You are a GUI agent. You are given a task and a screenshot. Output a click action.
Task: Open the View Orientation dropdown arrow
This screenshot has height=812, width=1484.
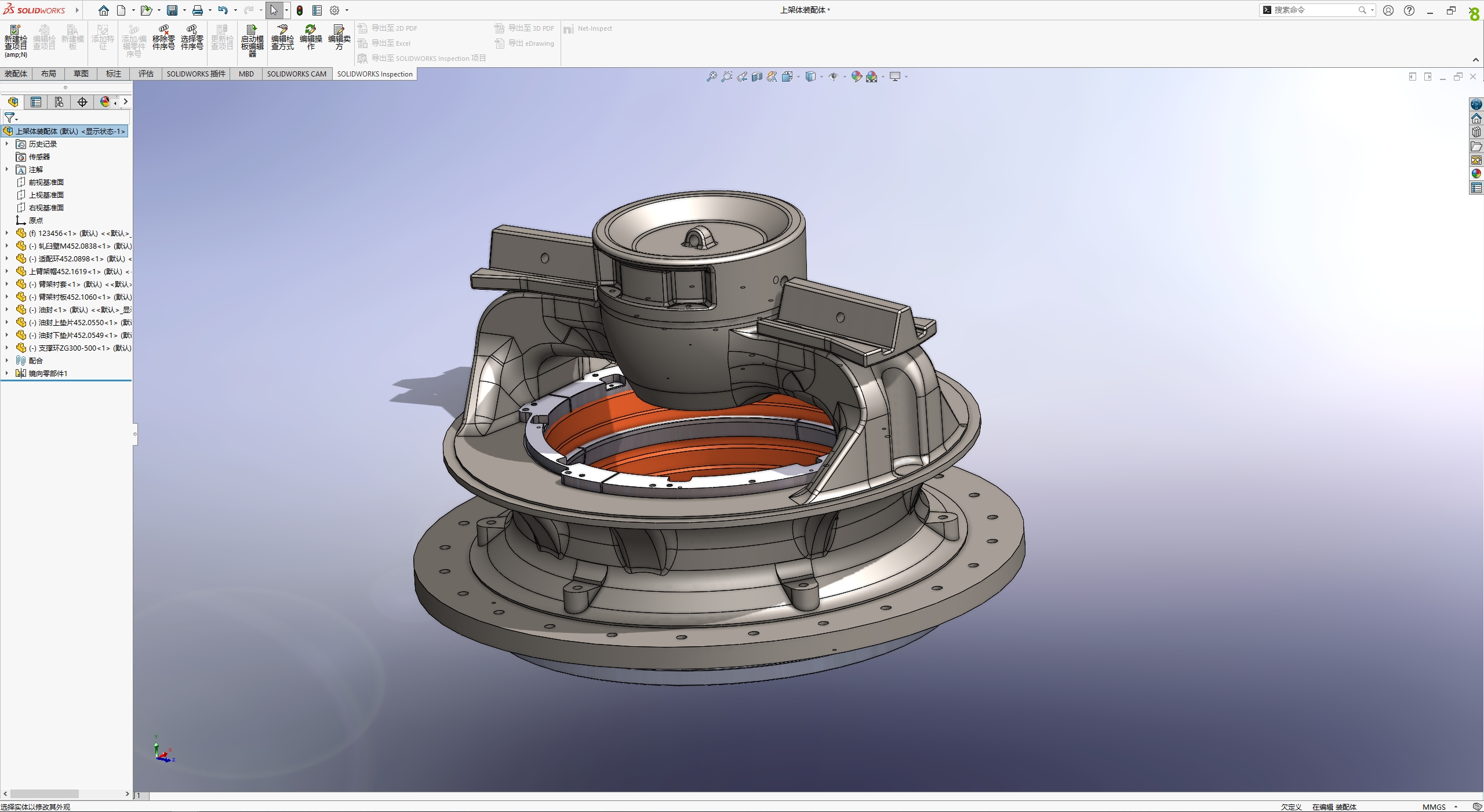(x=798, y=77)
